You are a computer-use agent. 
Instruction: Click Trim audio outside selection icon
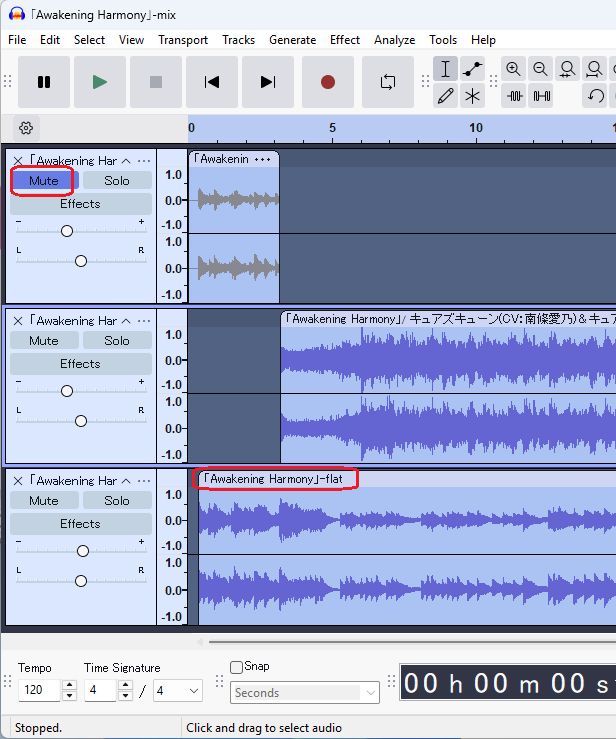tap(514, 96)
